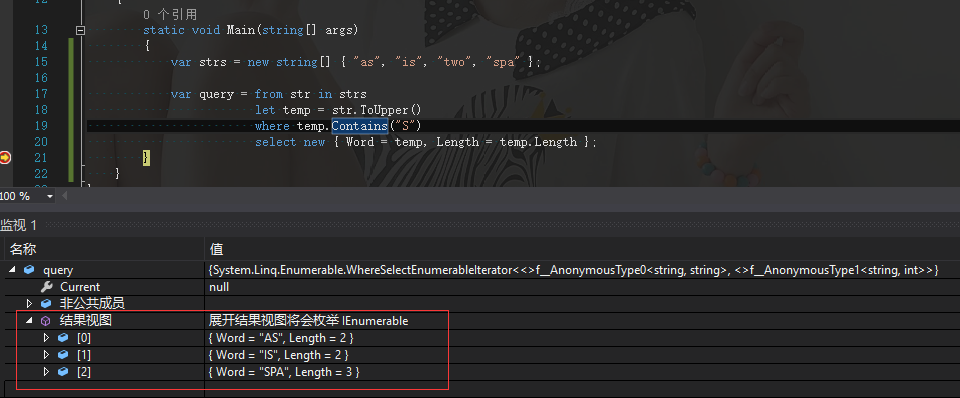
Task: Expand result item [2]
Action: tap(46, 372)
